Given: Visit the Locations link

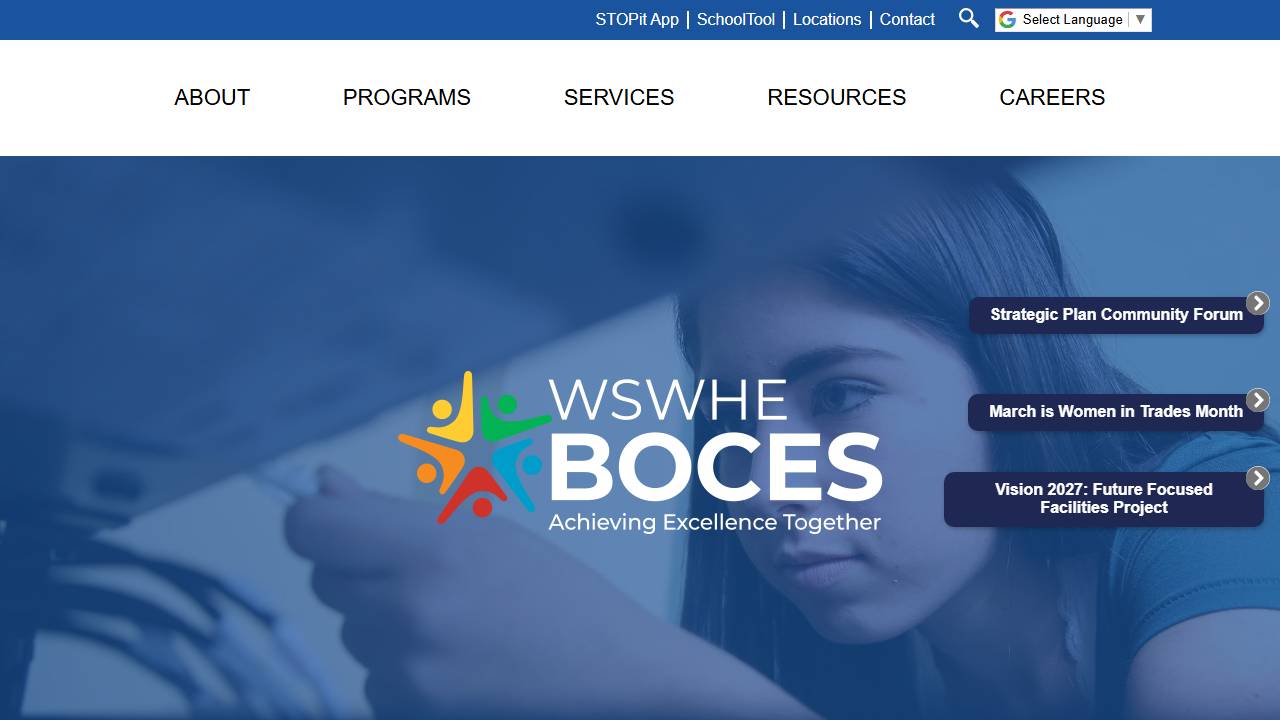Looking at the screenshot, I should point(827,19).
